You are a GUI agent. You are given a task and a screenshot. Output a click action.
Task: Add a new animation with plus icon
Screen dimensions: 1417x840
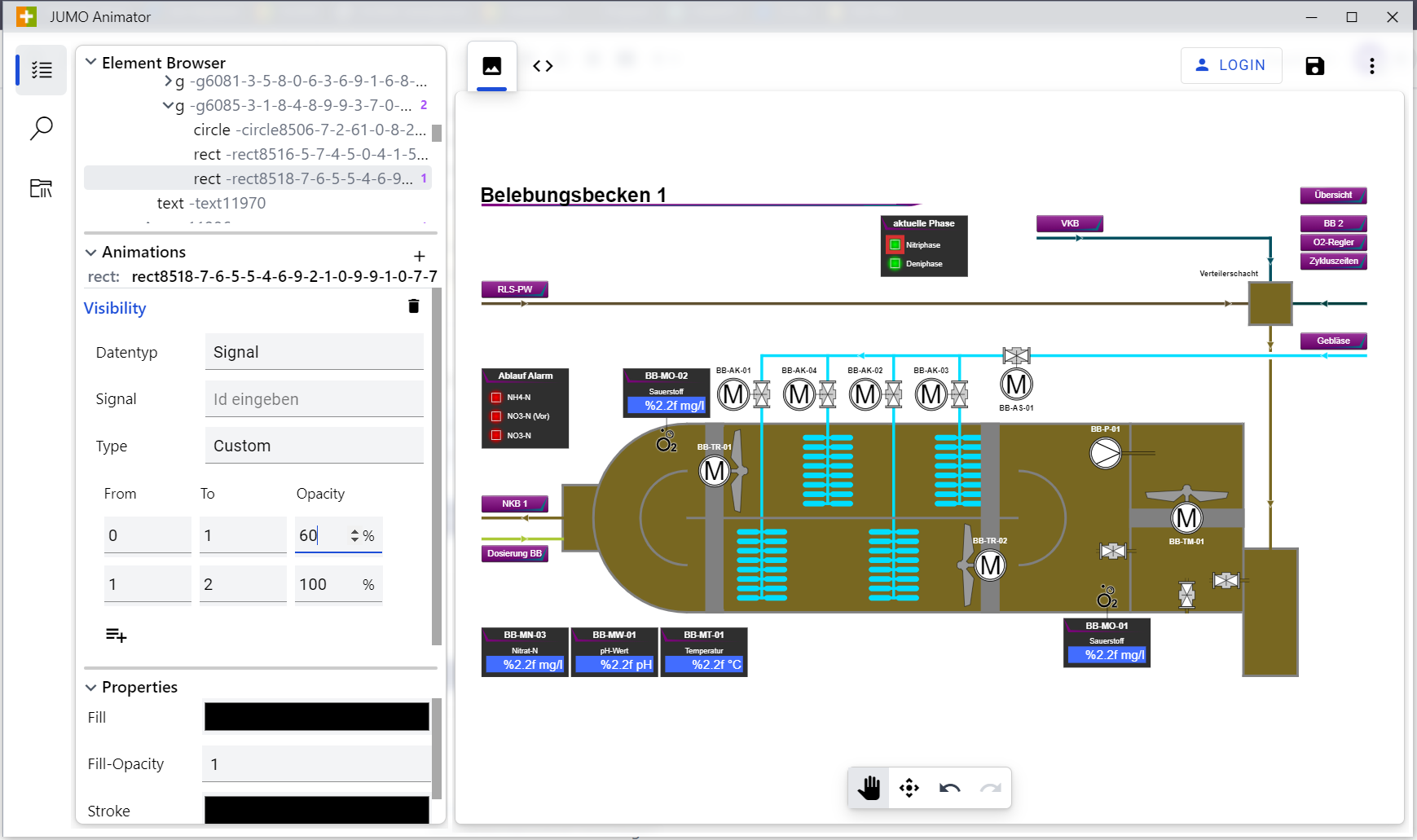[420, 256]
